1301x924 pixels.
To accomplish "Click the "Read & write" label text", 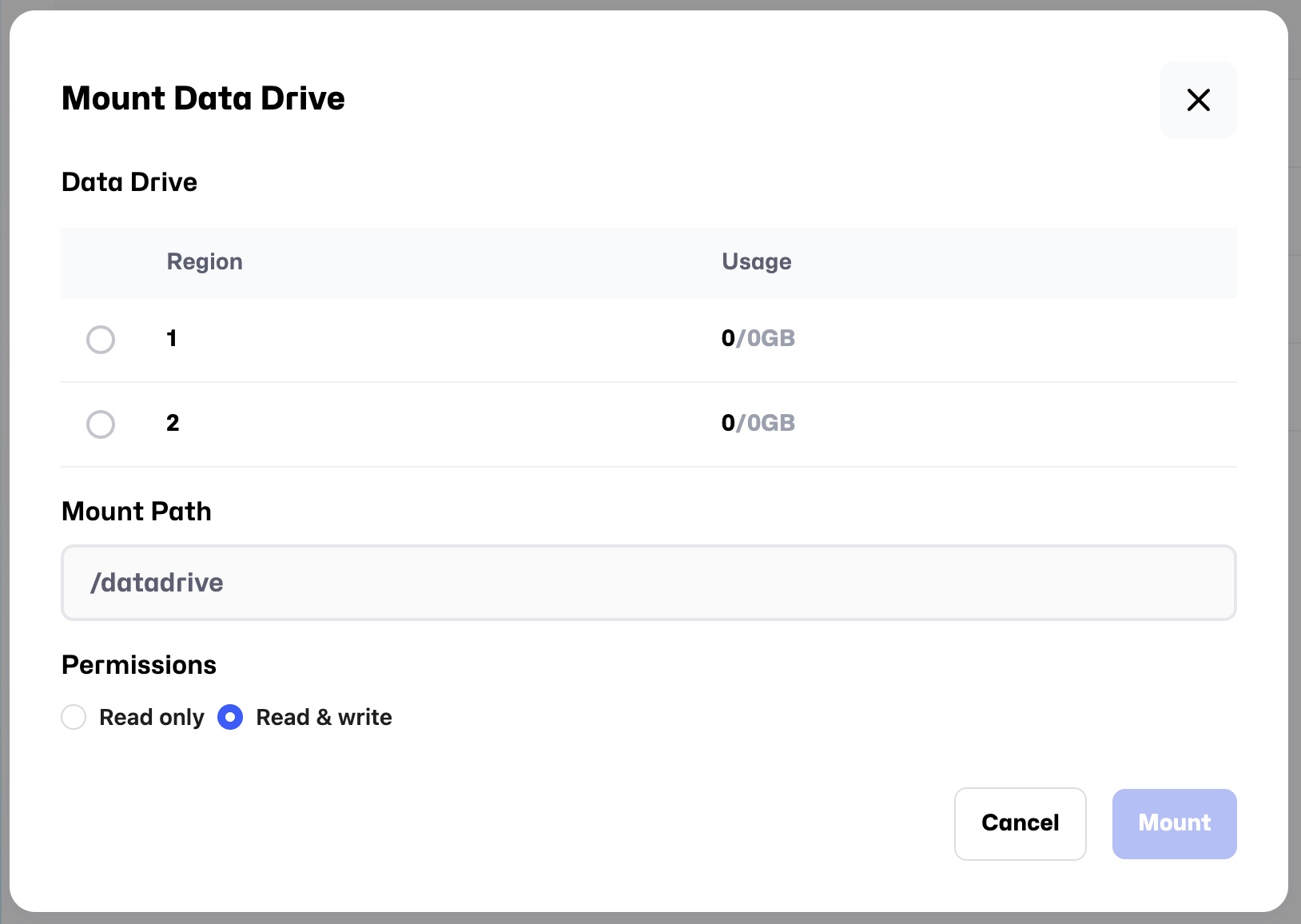I will 324,718.
